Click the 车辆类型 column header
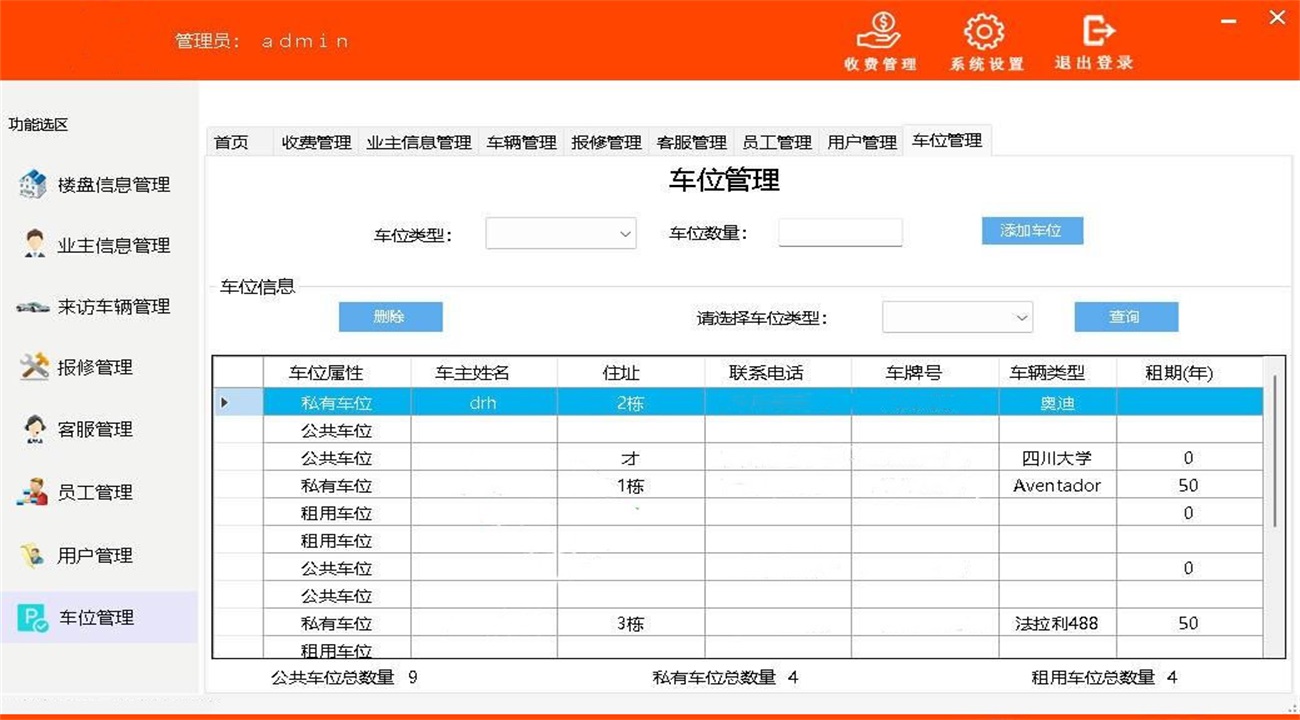 (1057, 373)
